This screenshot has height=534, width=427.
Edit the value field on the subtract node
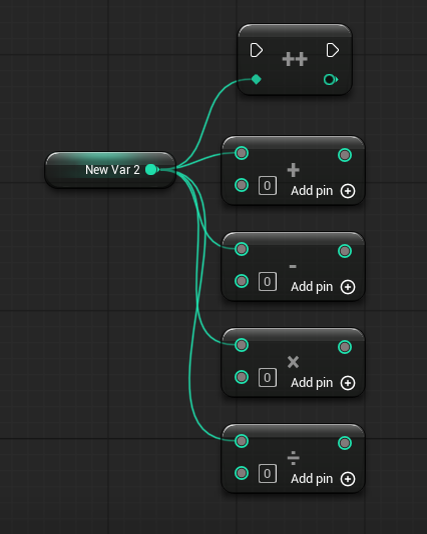pos(267,282)
